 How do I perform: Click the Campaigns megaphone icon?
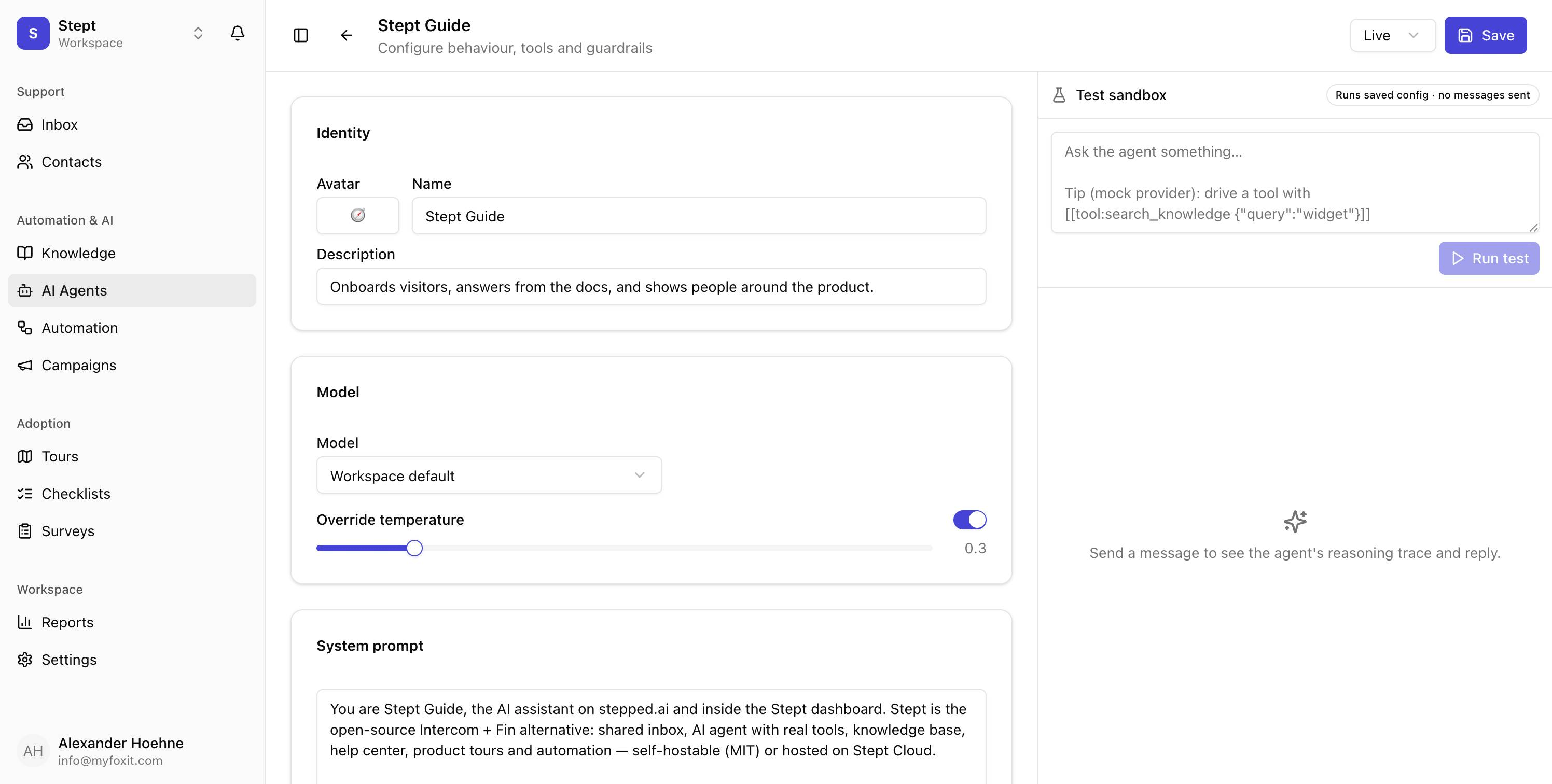pos(25,366)
